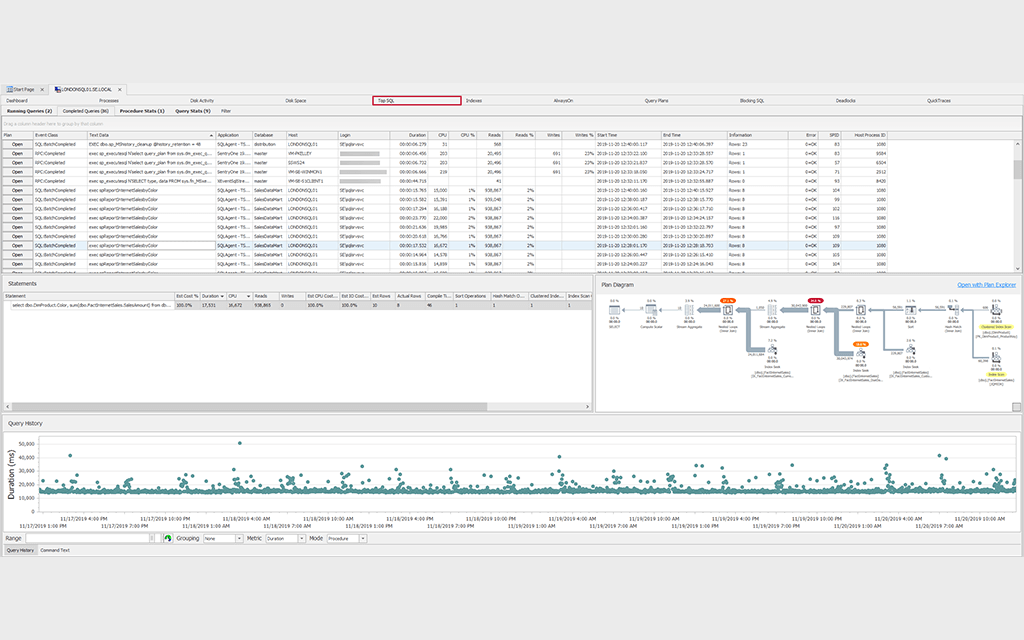The height and width of the screenshot is (640, 1024).
Task: Click the Sort operator icon in the plan diagram
Action: (x=911, y=309)
